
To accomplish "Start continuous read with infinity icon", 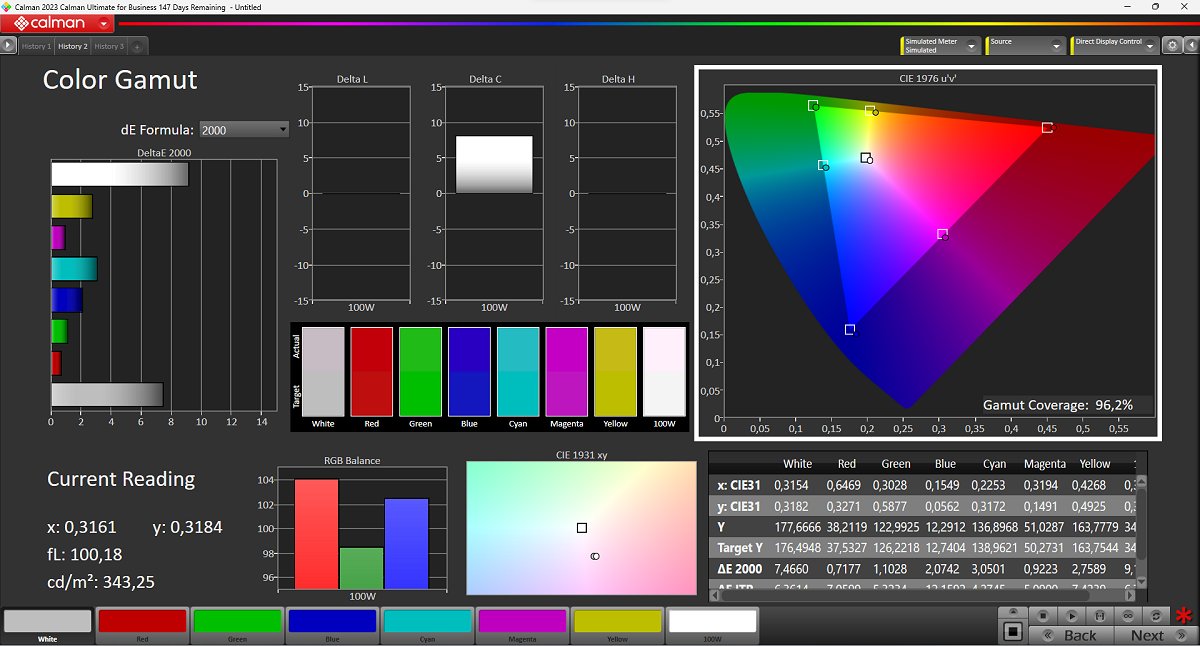I will (1128, 616).
